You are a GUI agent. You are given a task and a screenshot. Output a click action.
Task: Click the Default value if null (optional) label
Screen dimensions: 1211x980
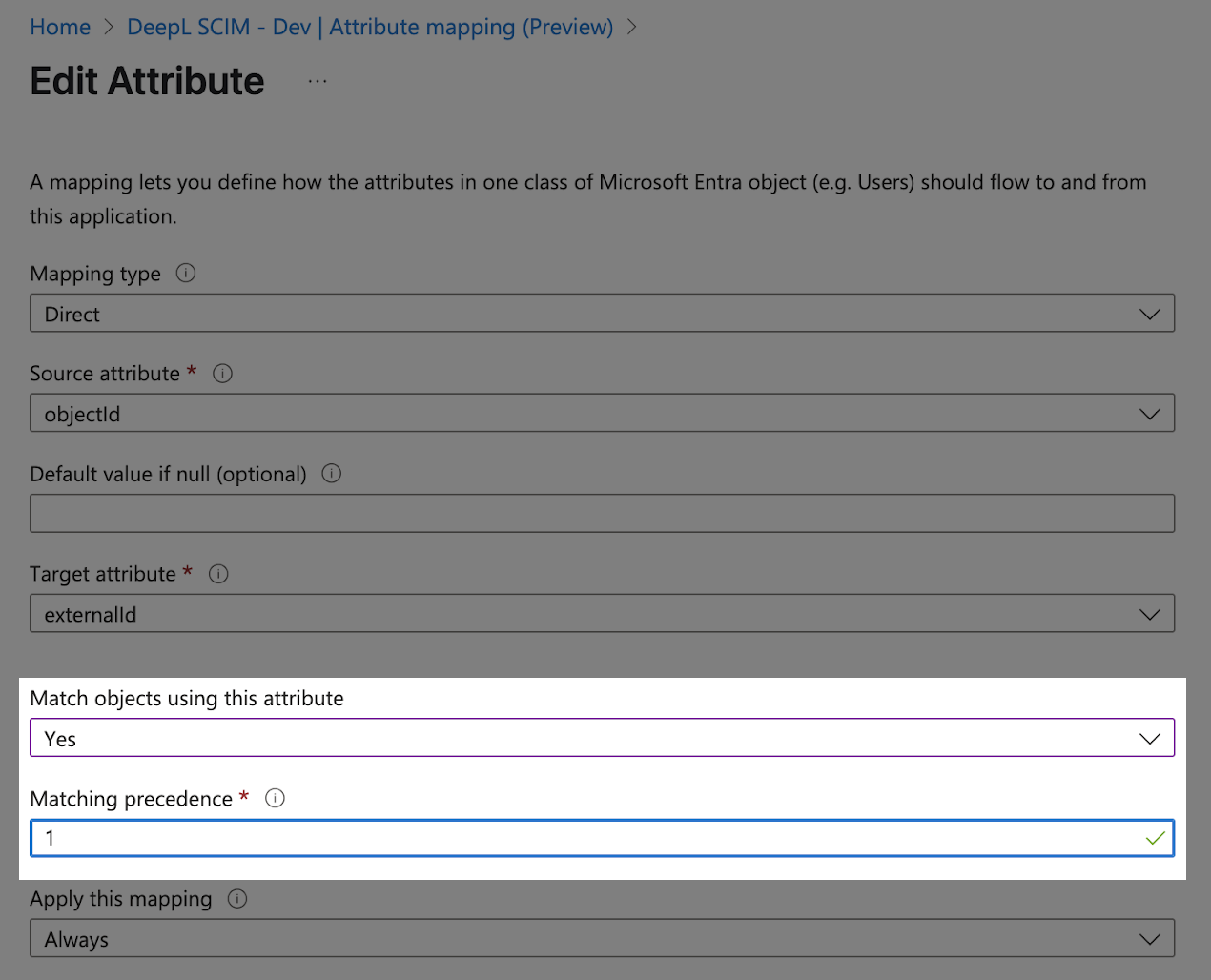(x=168, y=474)
